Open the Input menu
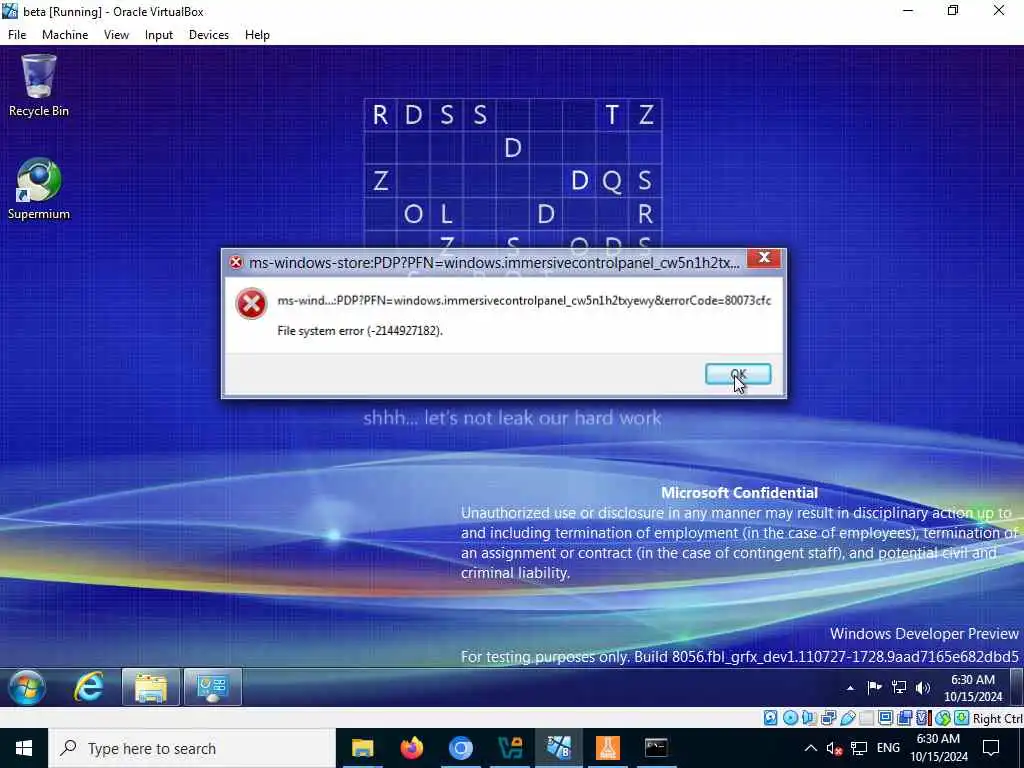 pyautogui.click(x=159, y=35)
